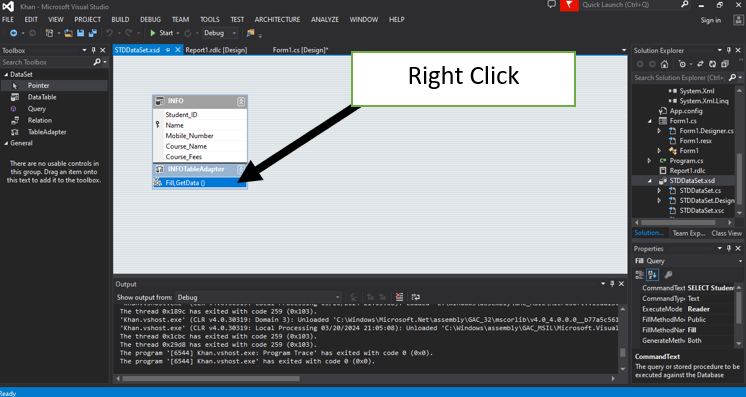Viewport: 746px width, 397px height.
Task: Open the Show output from dropdown
Action: (x=258, y=297)
